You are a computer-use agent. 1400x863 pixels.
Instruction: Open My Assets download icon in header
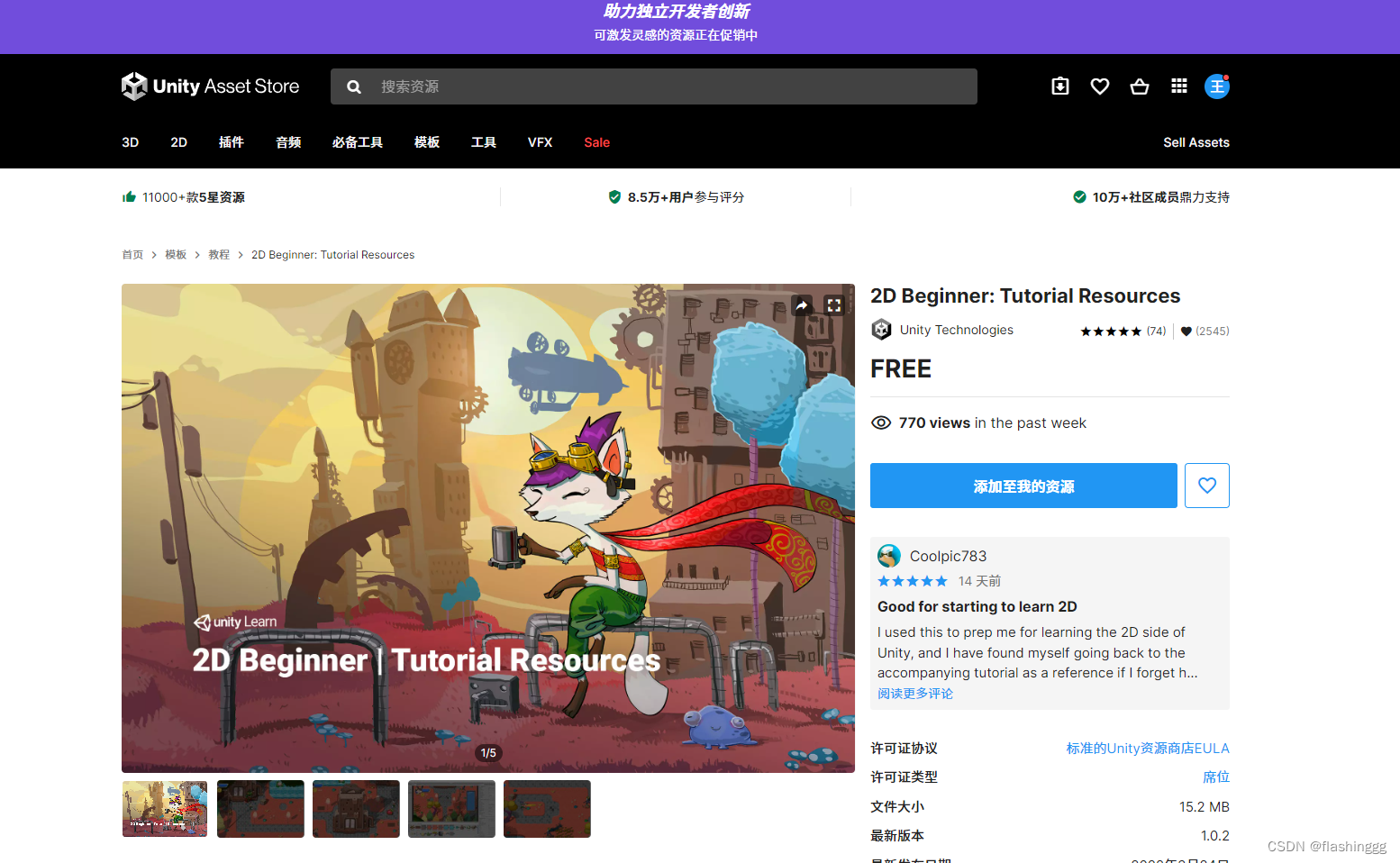click(1060, 86)
